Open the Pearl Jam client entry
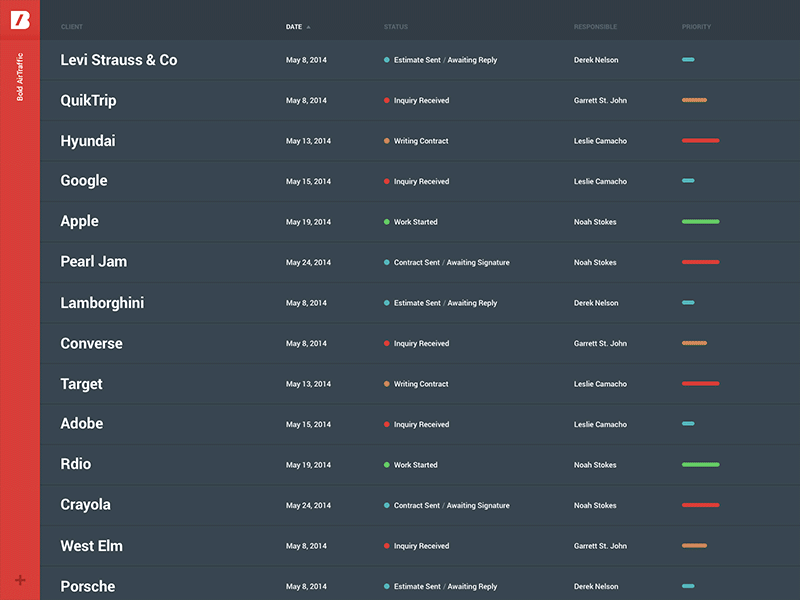Viewport: 800px width, 600px height. click(x=96, y=262)
